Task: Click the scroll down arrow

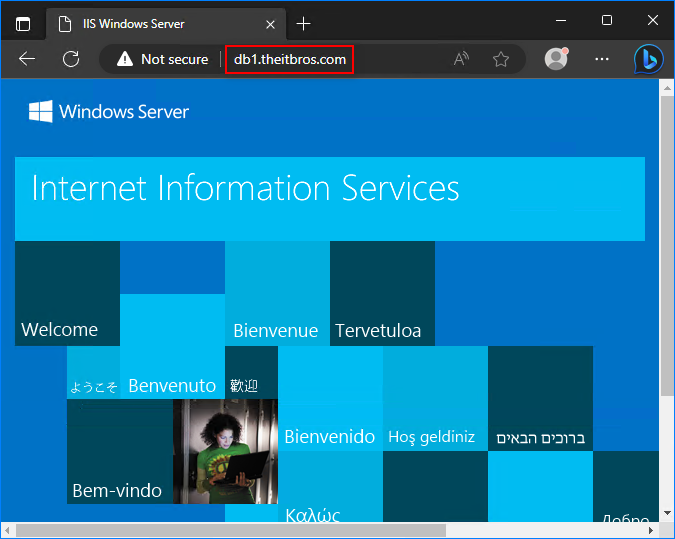Action: [x=667, y=513]
